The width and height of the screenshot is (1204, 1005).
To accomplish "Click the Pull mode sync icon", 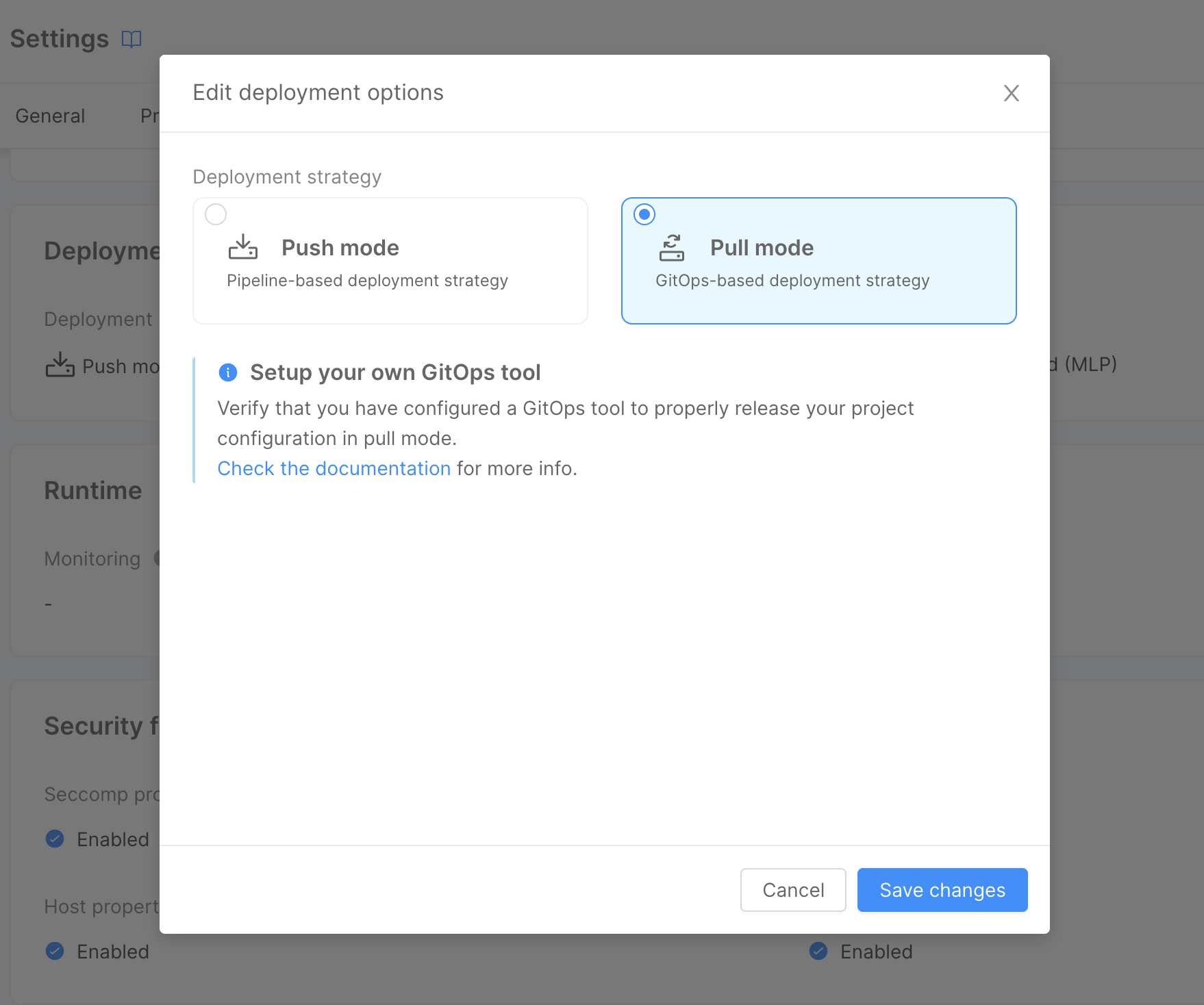I will pos(671,247).
